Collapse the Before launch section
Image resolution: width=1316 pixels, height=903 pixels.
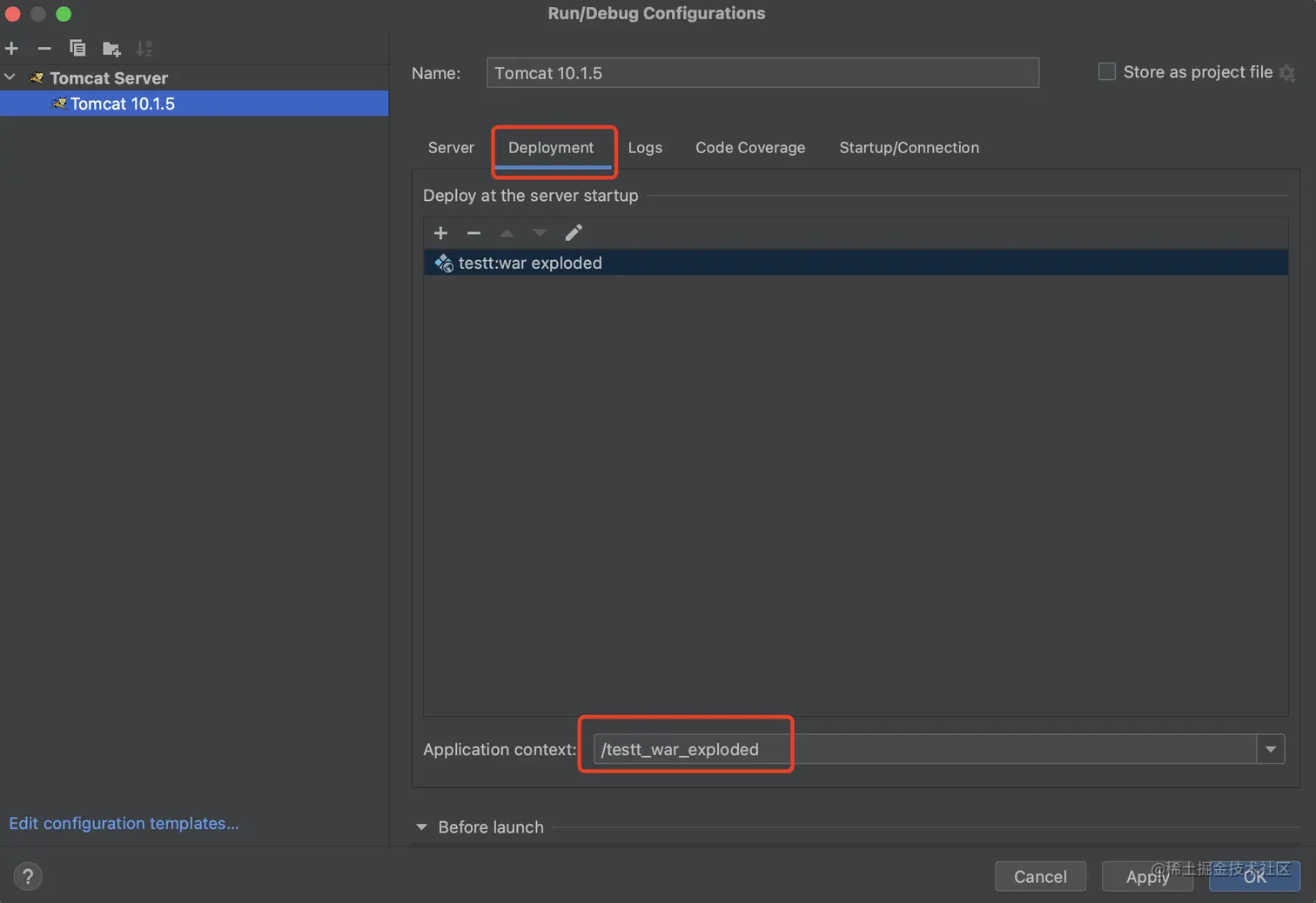(421, 827)
